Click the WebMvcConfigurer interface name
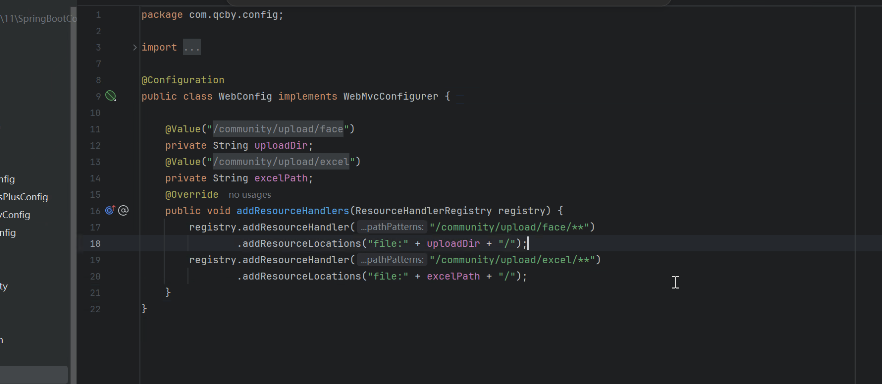882x384 pixels. point(390,96)
